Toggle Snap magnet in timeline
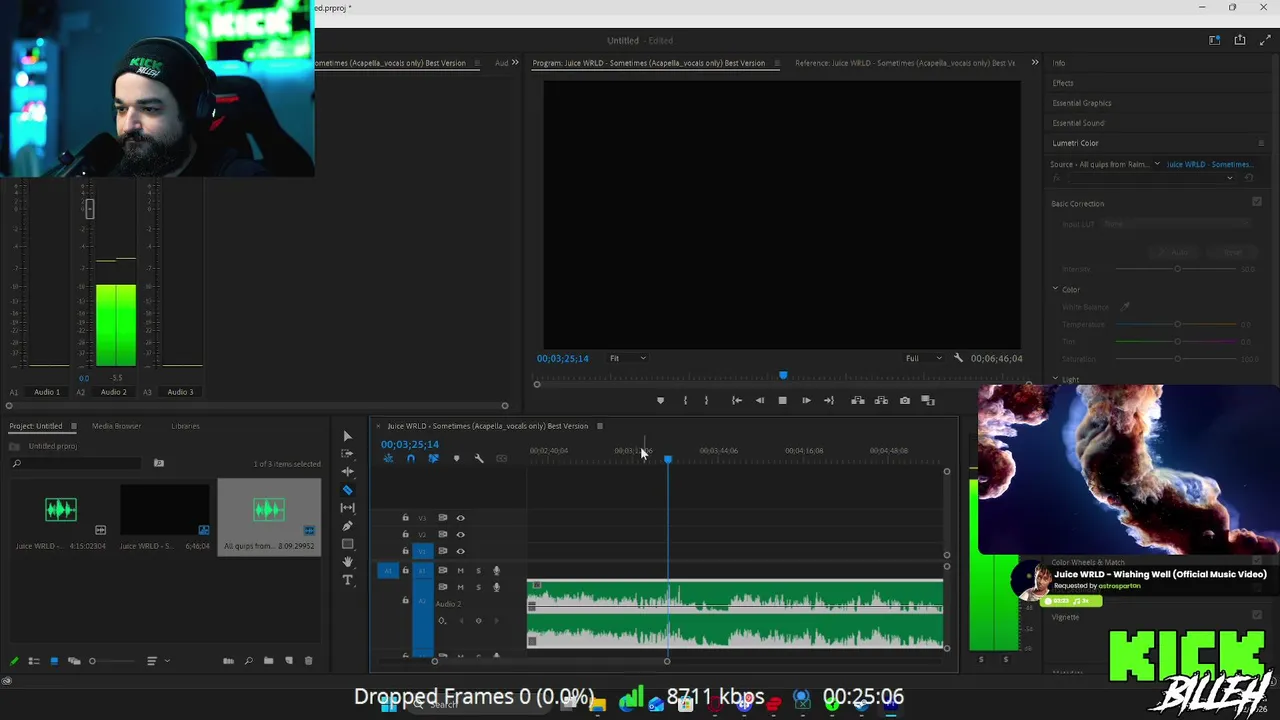Viewport: 1280px width, 720px height. [410, 459]
